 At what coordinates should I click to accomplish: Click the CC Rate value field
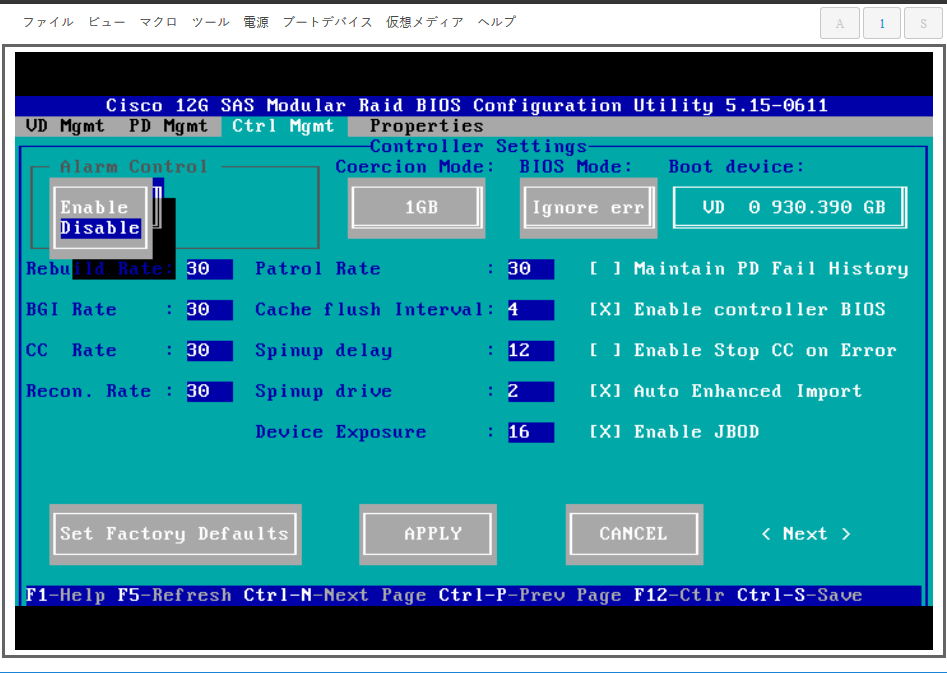click(x=209, y=350)
